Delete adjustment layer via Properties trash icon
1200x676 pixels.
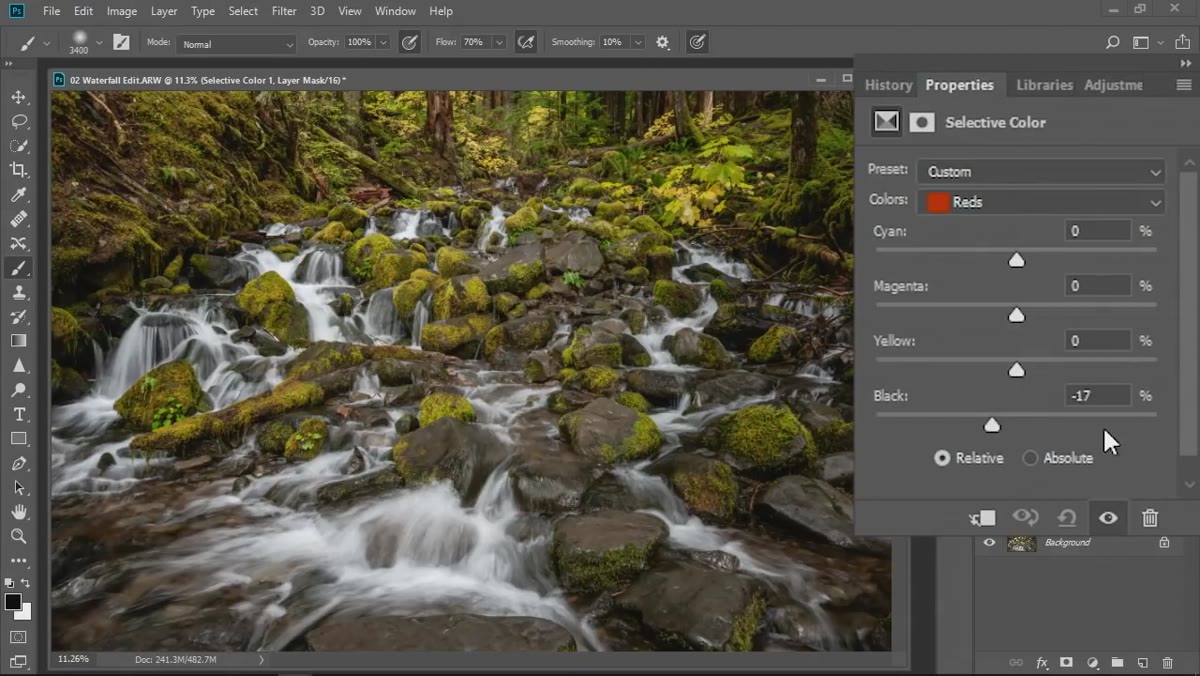pos(1150,517)
